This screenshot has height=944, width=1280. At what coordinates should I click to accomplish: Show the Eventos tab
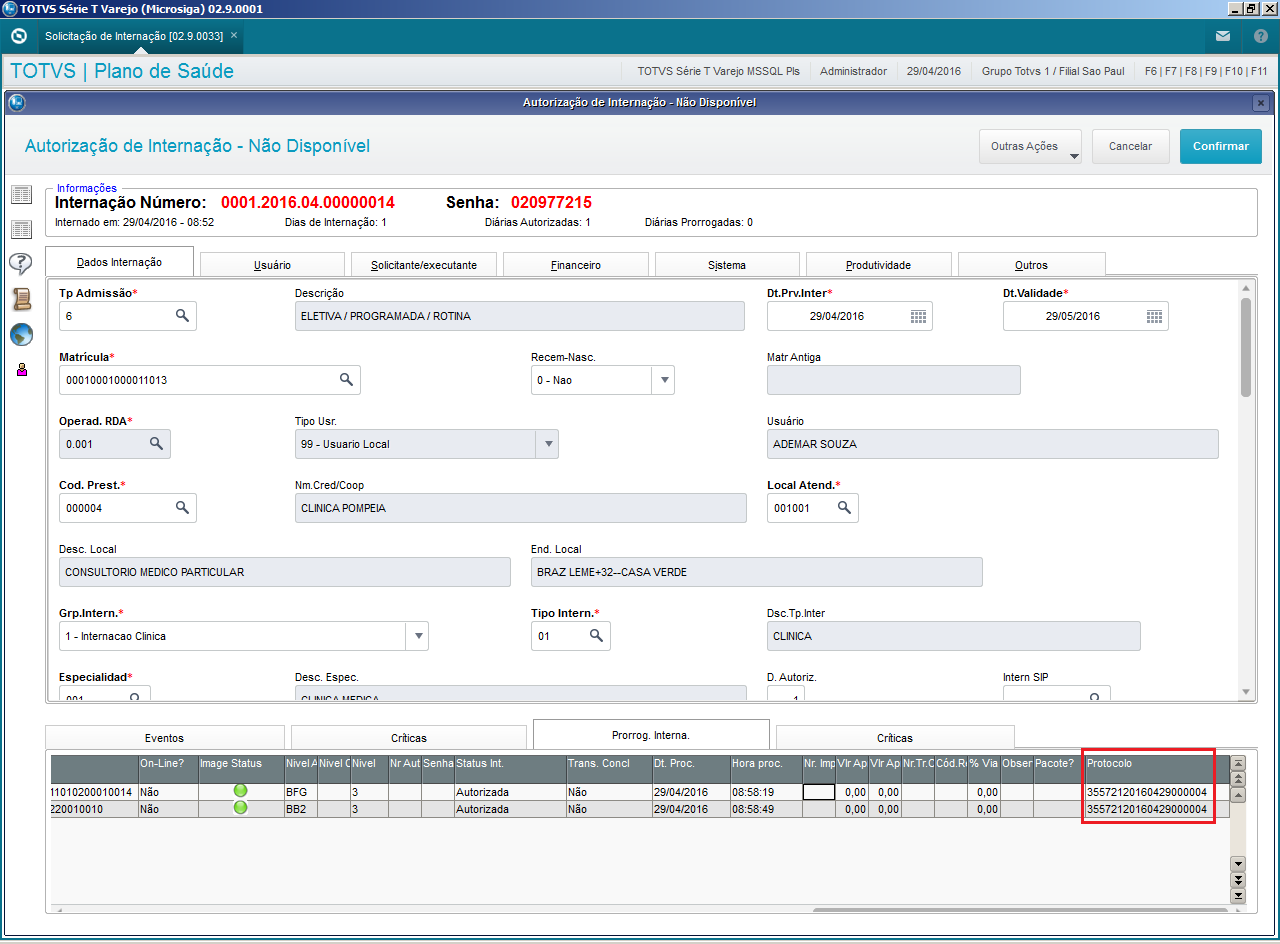(x=165, y=738)
